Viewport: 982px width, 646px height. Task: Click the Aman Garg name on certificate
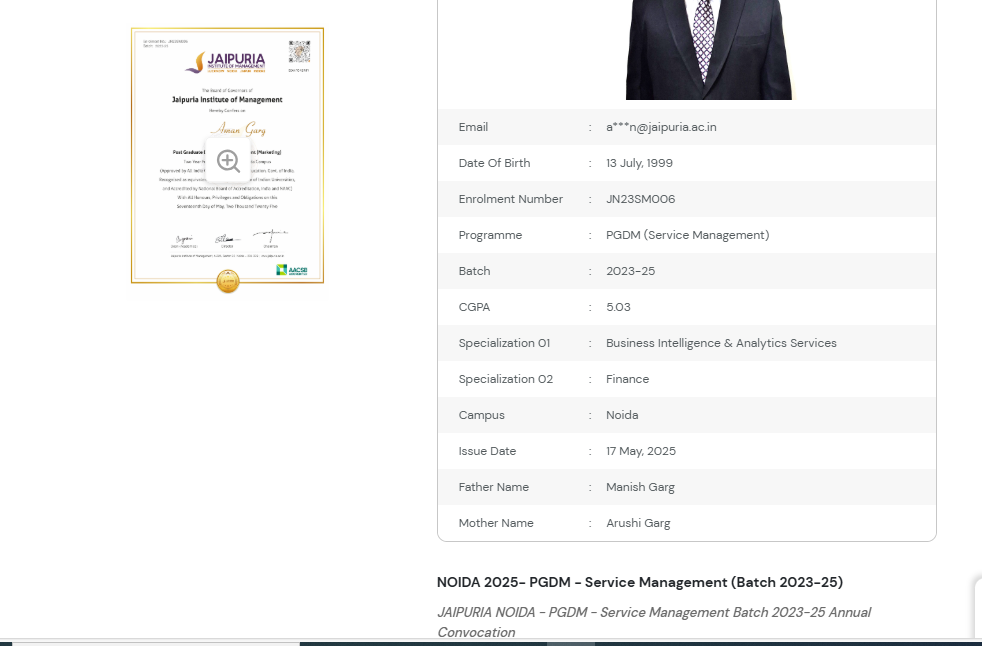(x=238, y=129)
